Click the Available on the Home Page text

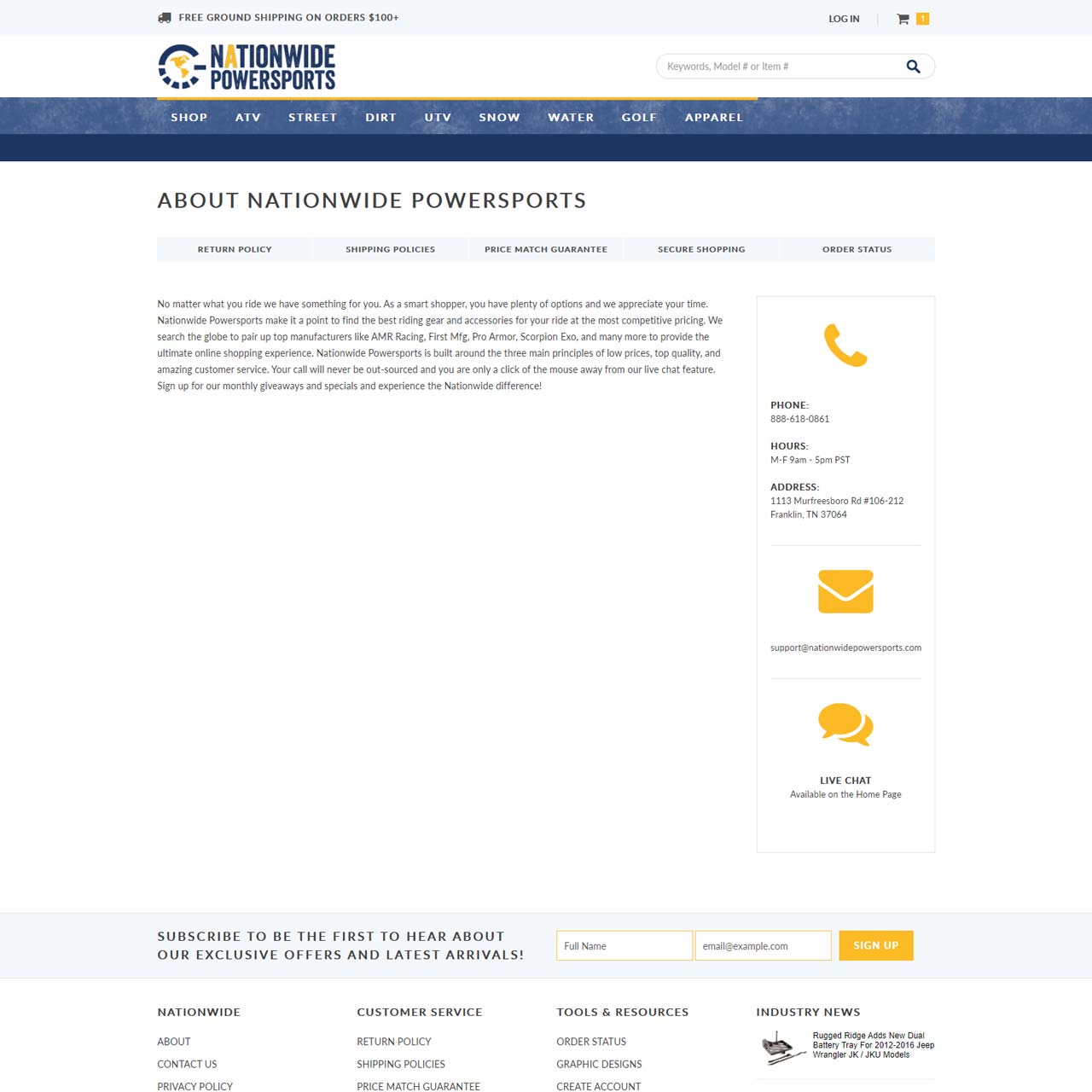click(845, 794)
